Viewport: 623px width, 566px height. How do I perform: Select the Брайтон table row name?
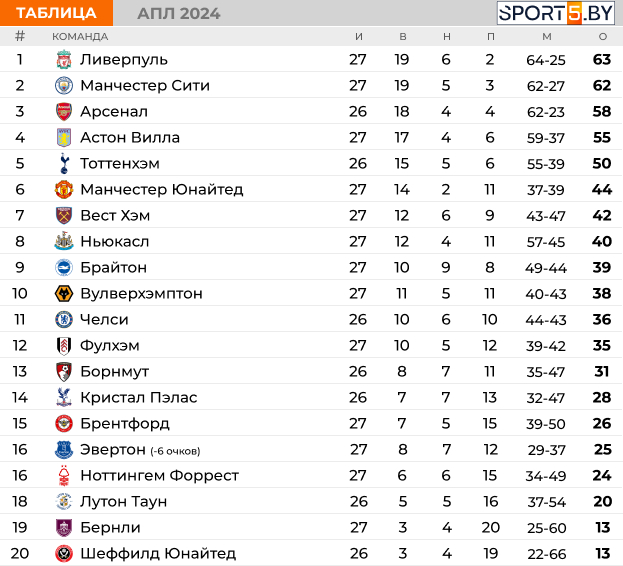(114, 268)
